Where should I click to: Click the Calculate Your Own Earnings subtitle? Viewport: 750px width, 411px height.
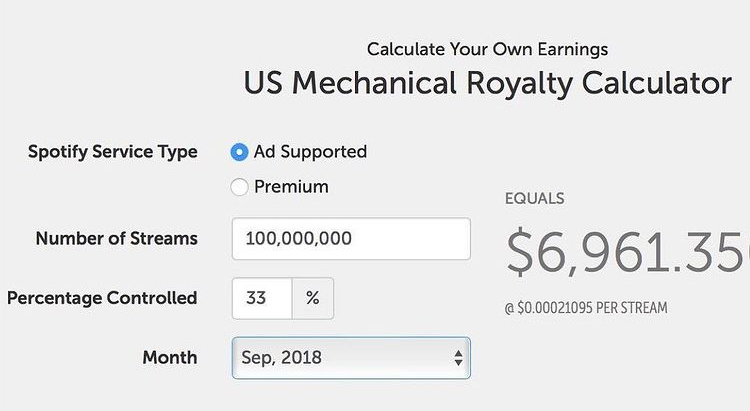coord(487,49)
